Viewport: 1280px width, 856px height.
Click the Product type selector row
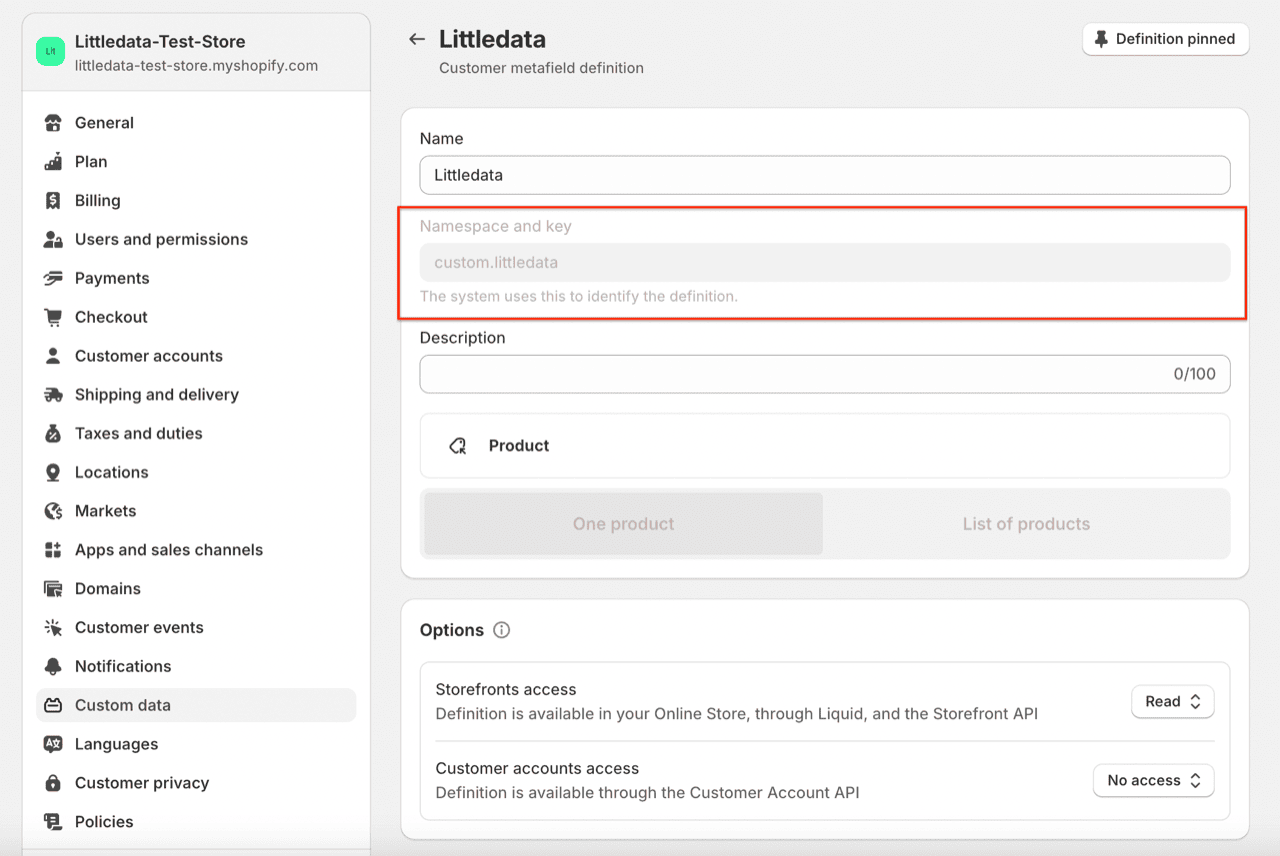(x=825, y=446)
